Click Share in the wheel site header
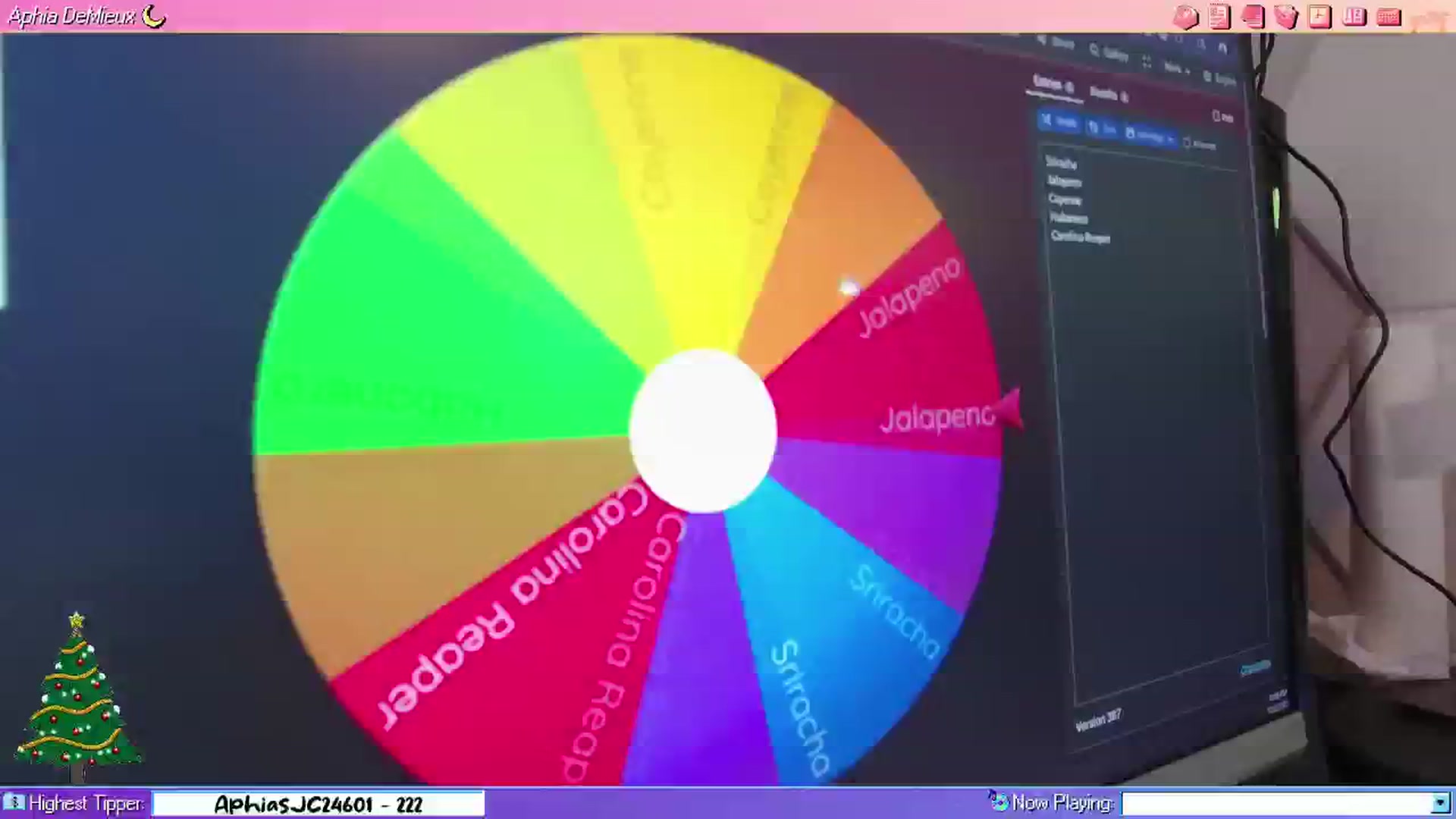Screen dimensions: 1456x819 [1056, 42]
